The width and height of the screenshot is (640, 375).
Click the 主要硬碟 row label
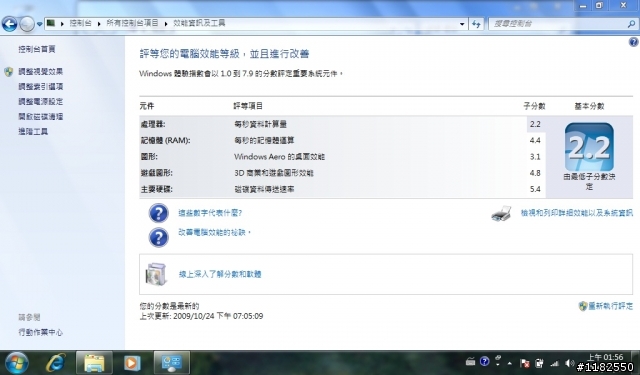tap(157, 189)
